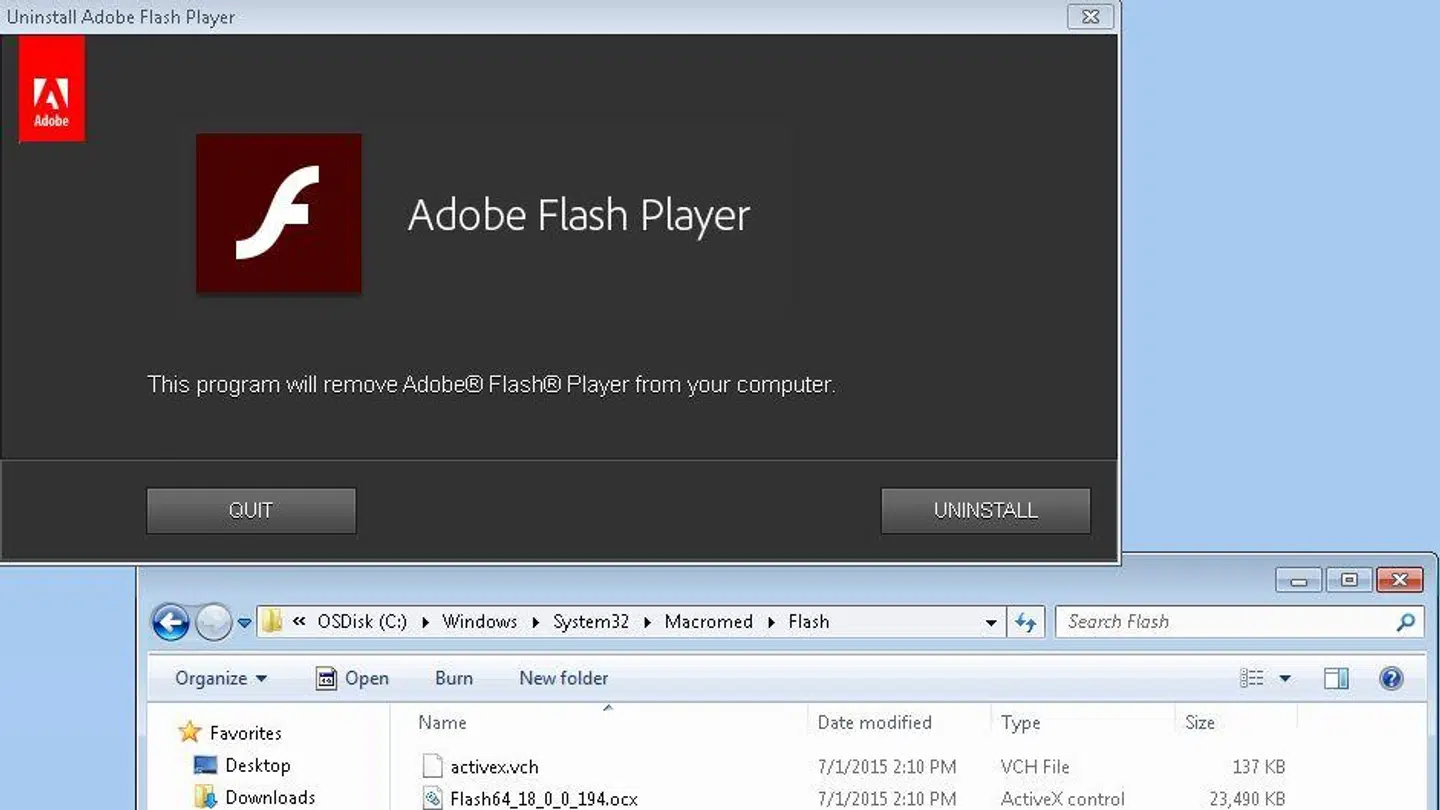Click the Adobe logo icon

click(x=51, y=88)
